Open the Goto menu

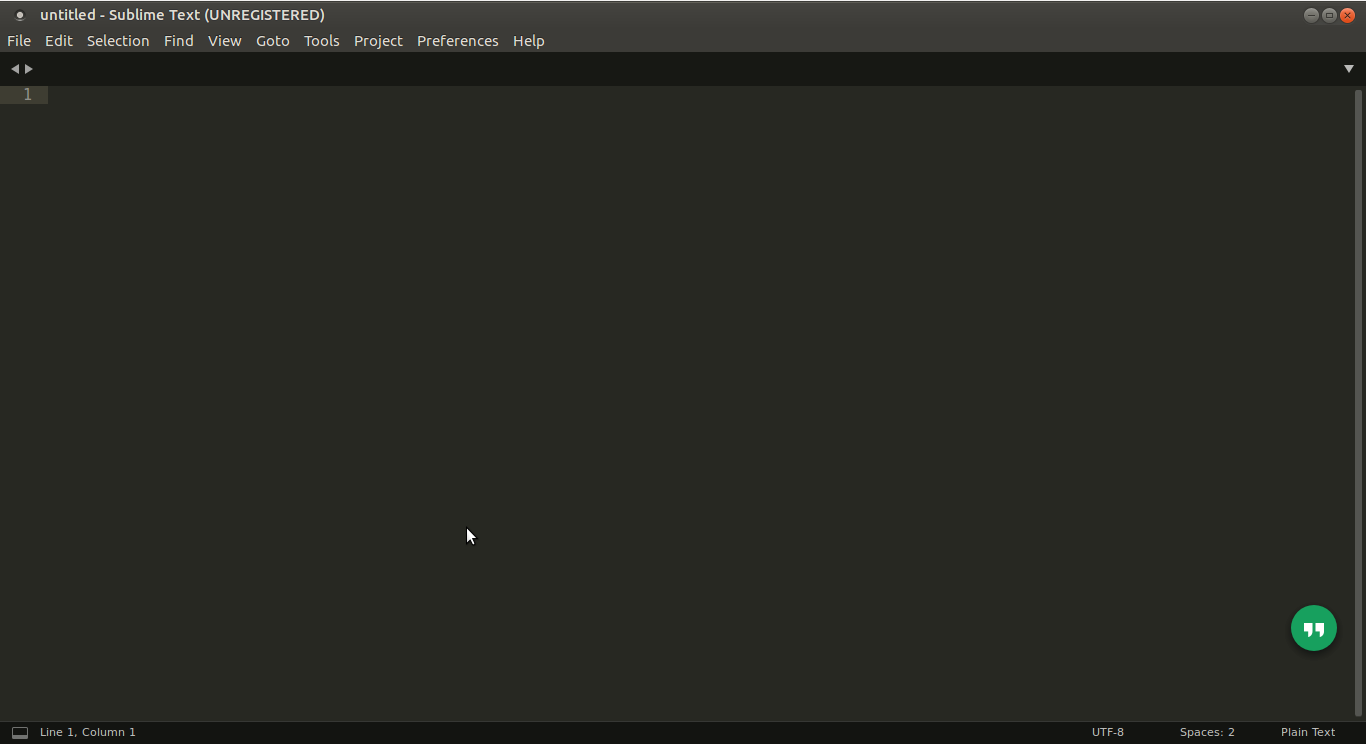click(x=272, y=41)
